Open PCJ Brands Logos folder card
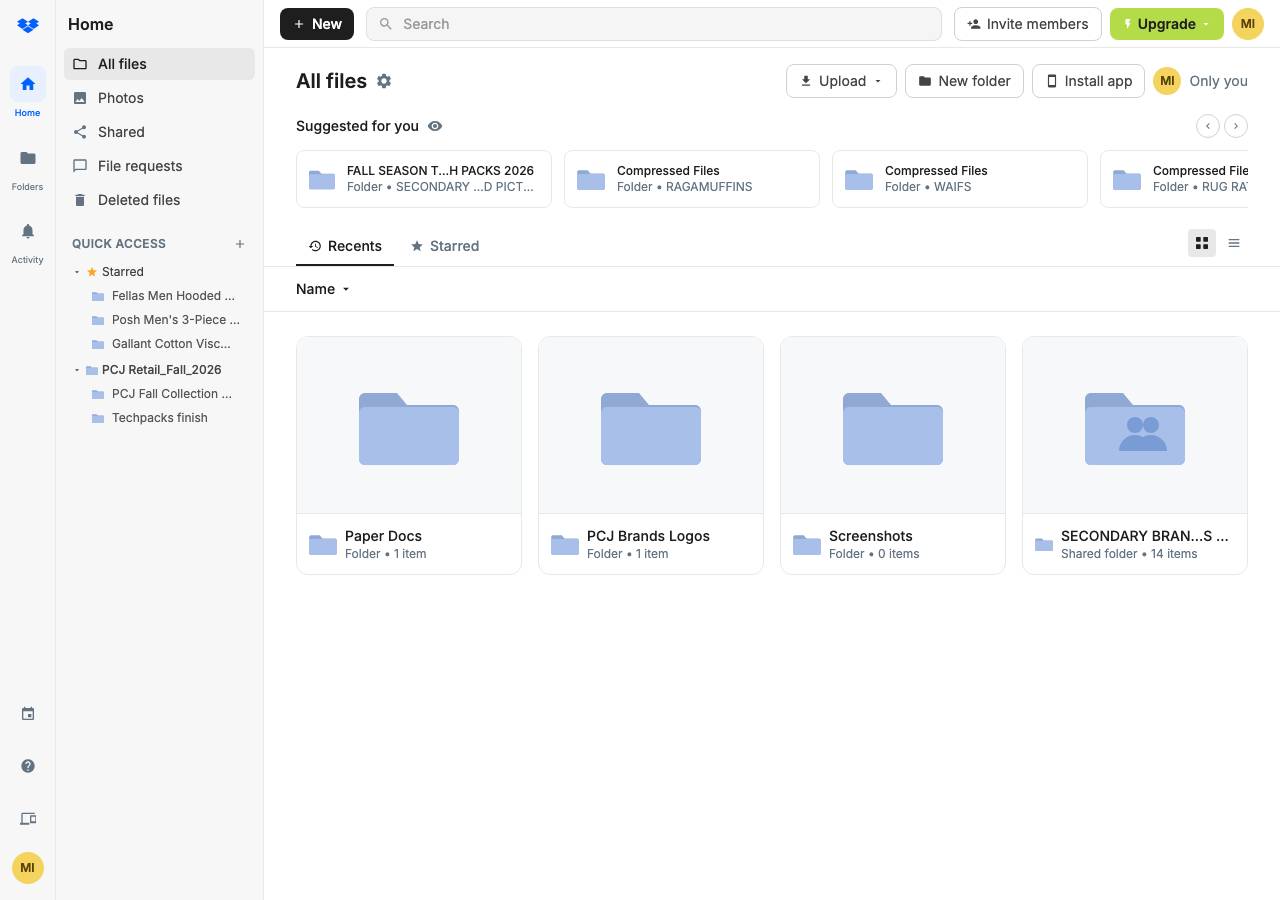The height and width of the screenshot is (900, 1280). 651,455
